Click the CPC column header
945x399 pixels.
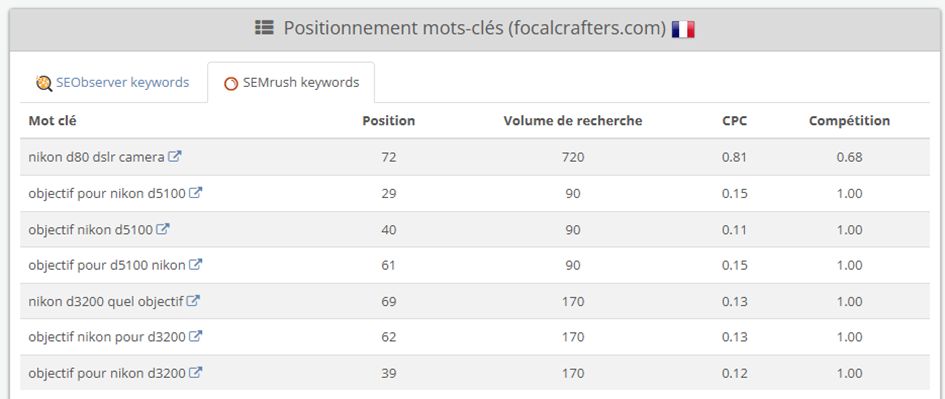click(x=735, y=121)
